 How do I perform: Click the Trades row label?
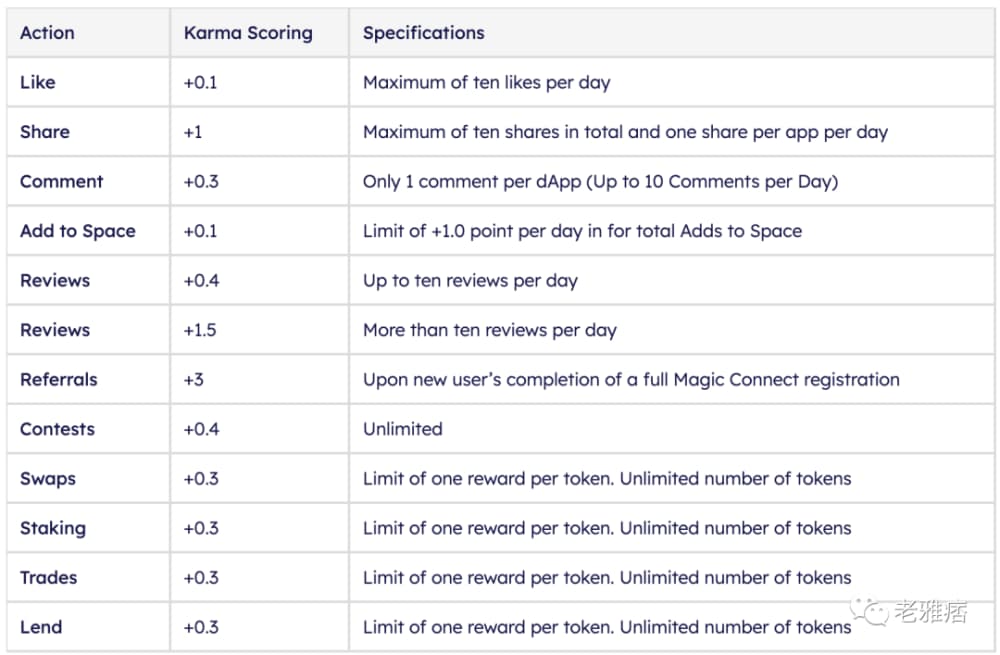pos(48,578)
